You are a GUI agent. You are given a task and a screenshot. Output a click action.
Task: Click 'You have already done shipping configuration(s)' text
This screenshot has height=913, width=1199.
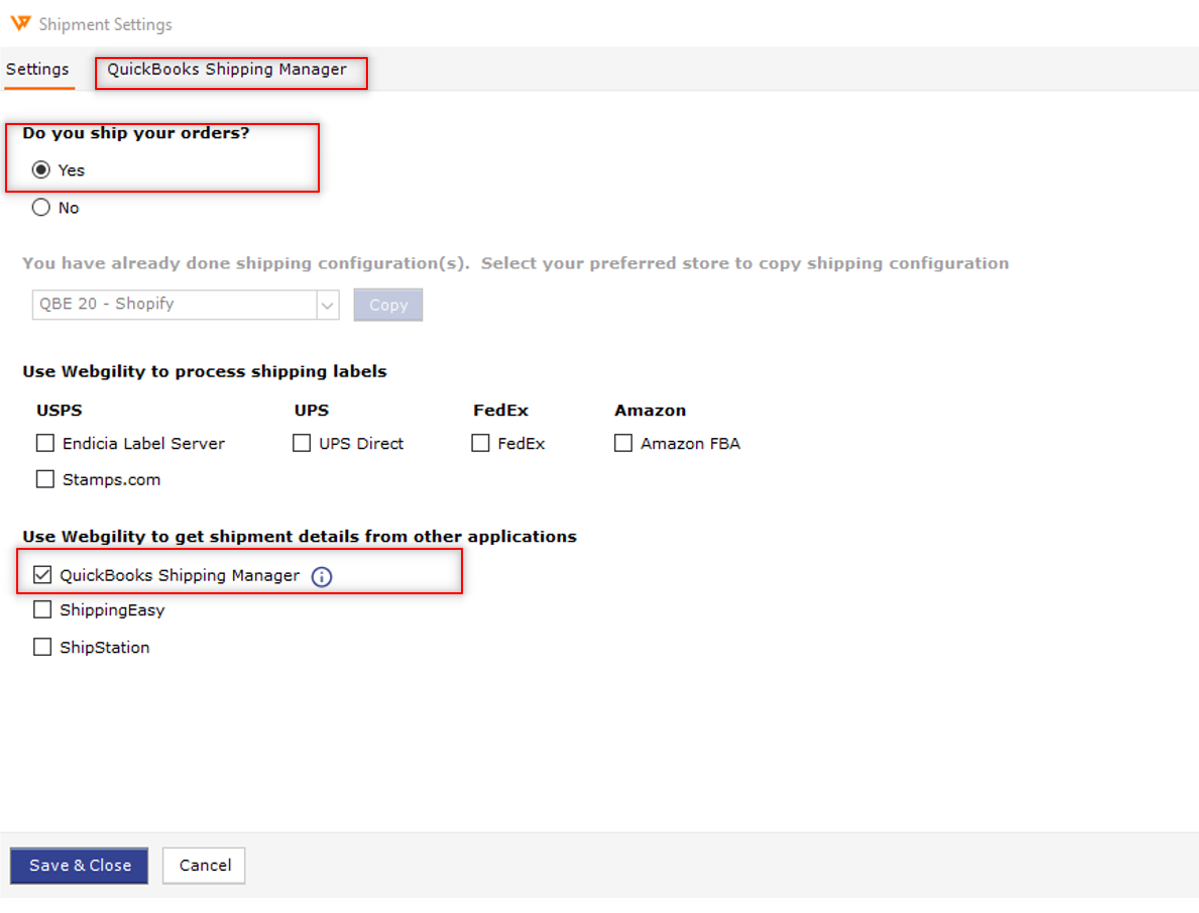pyautogui.click(x=245, y=263)
